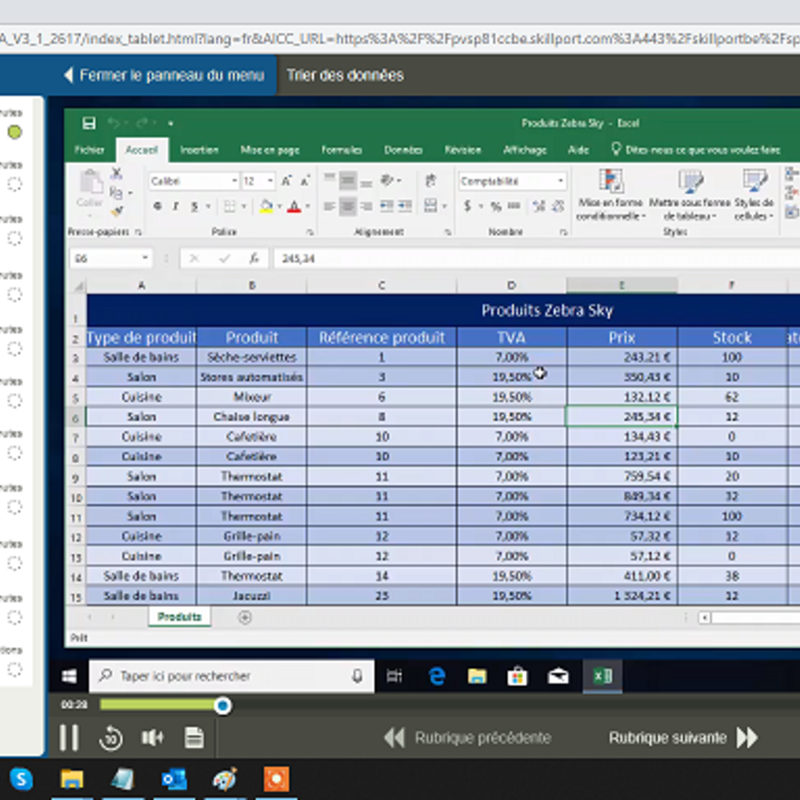Image resolution: width=800 pixels, height=800 pixels.
Task: Open the transcript document icon in player
Action: [x=194, y=738]
